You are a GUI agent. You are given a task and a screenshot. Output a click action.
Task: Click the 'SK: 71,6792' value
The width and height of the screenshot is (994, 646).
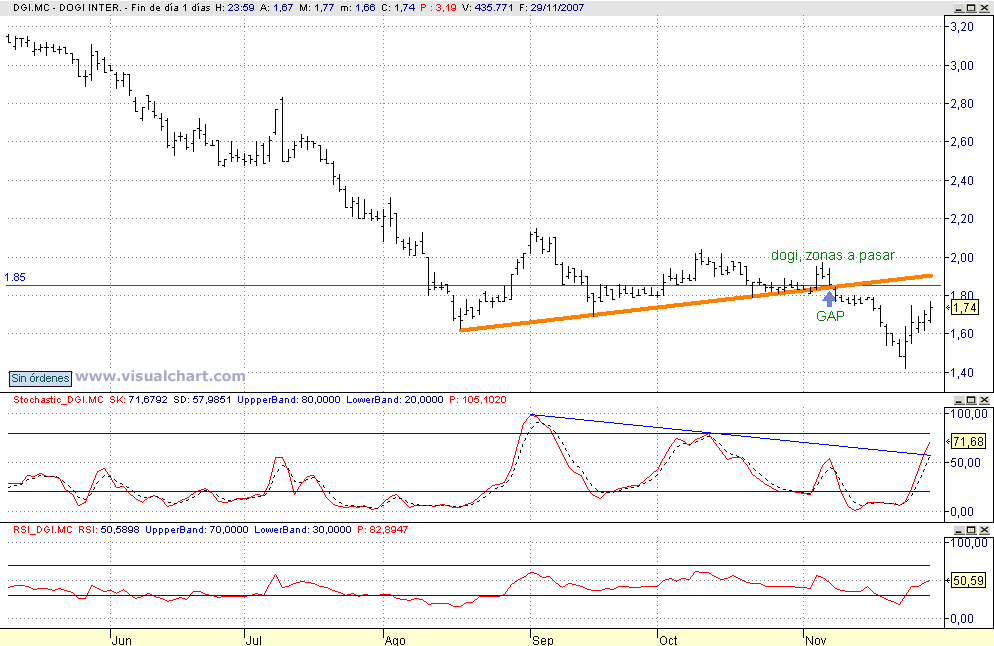(x=139, y=399)
